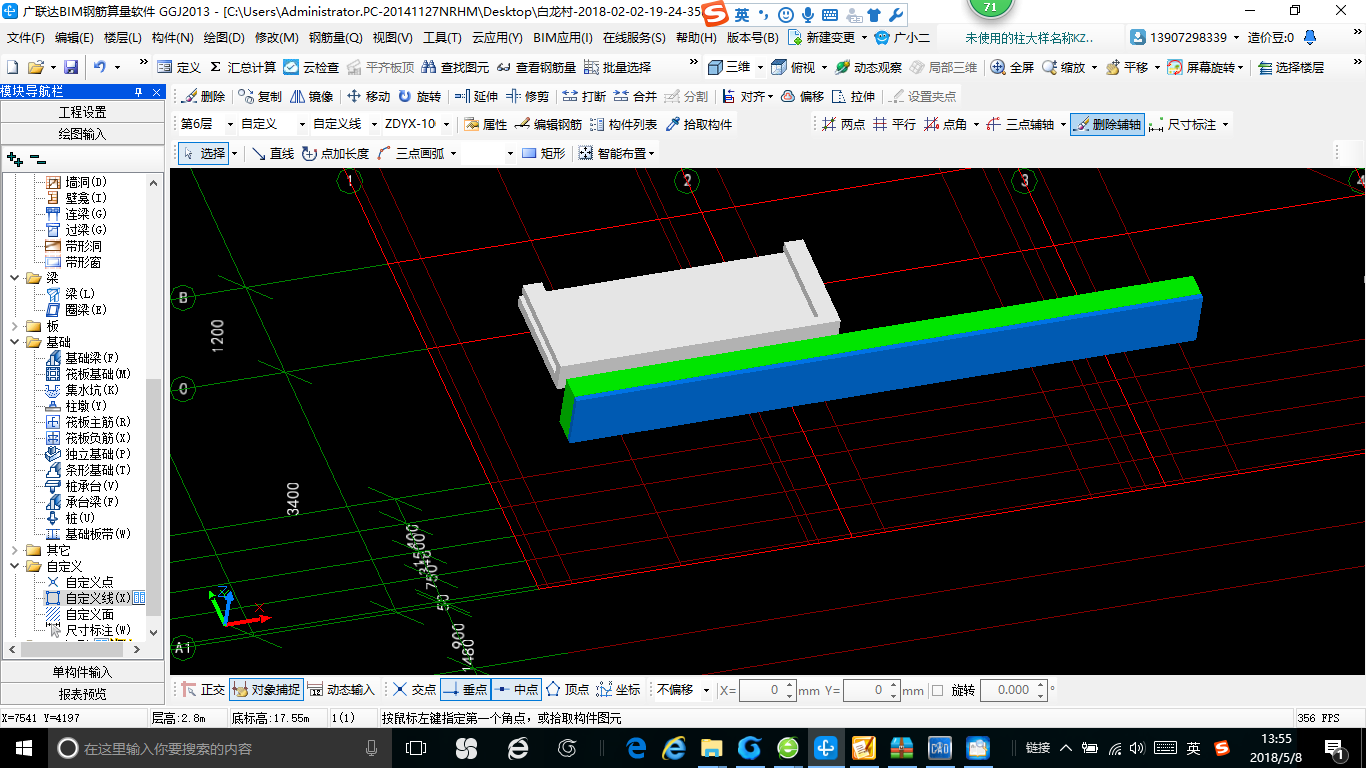The image size is (1366, 768).
Task: Run 汇总计算 summary calculation
Action: point(242,67)
